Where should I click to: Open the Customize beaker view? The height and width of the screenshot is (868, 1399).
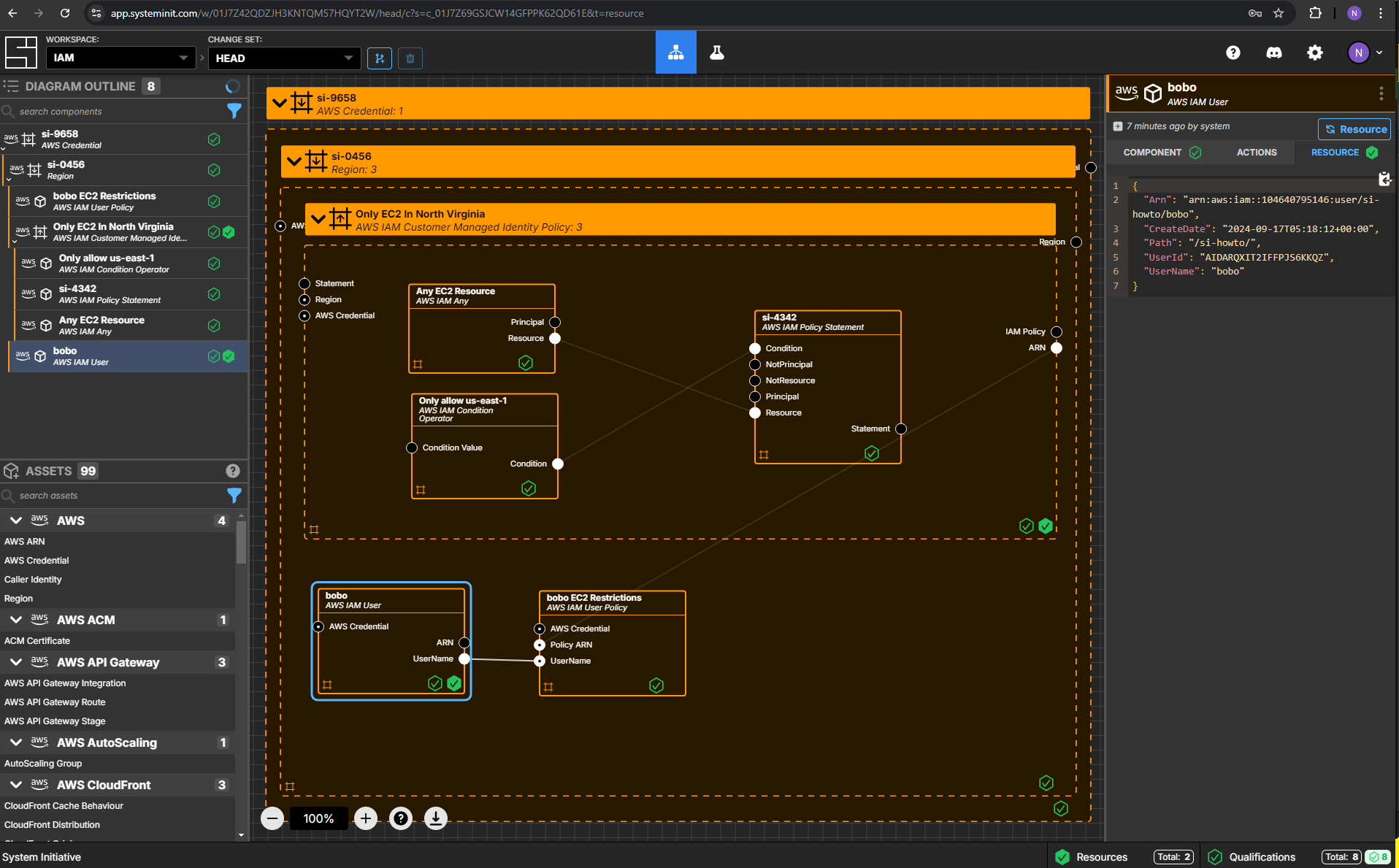pos(717,53)
